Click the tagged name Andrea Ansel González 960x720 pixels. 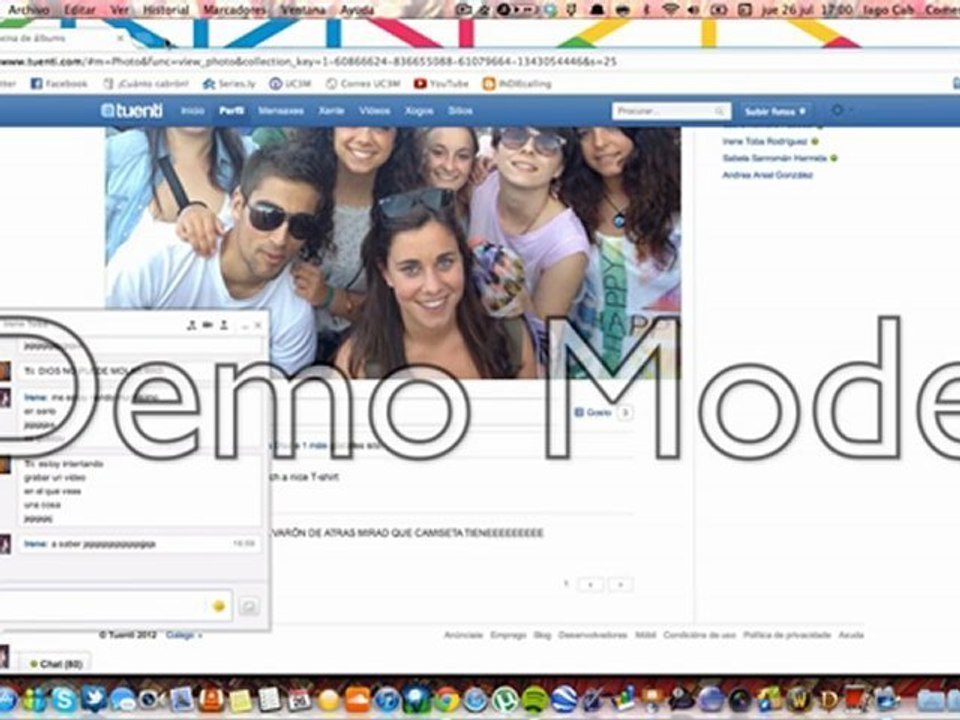point(767,175)
